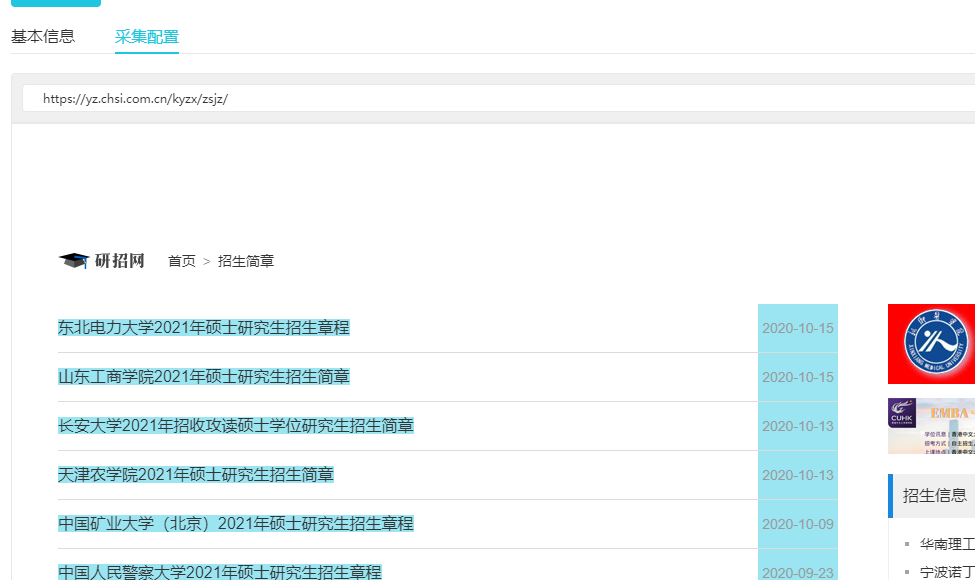Open 山东工商学院2021年硕士研究生招生简章
975x580 pixels.
pos(204,377)
